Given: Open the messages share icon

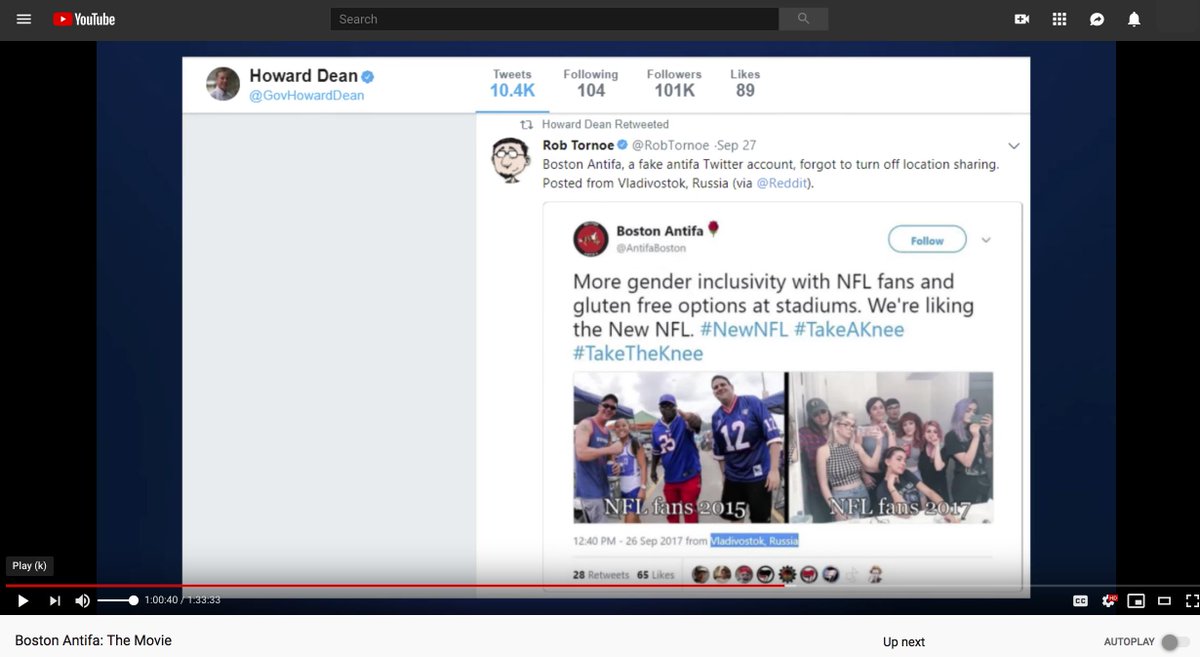Looking at the screenshot, I should (1097, 19).
